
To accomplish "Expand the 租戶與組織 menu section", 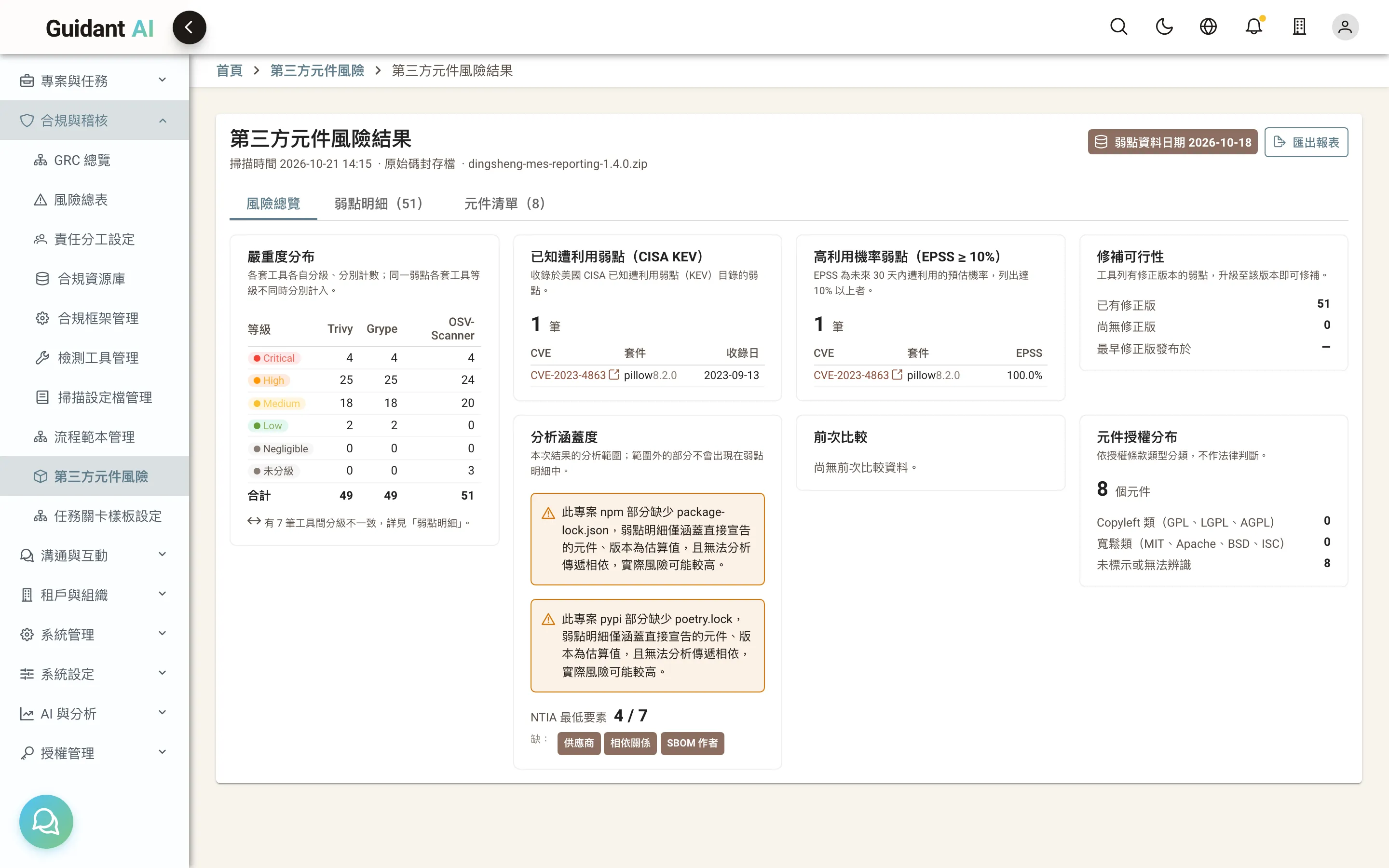I will tap(94, 595).
